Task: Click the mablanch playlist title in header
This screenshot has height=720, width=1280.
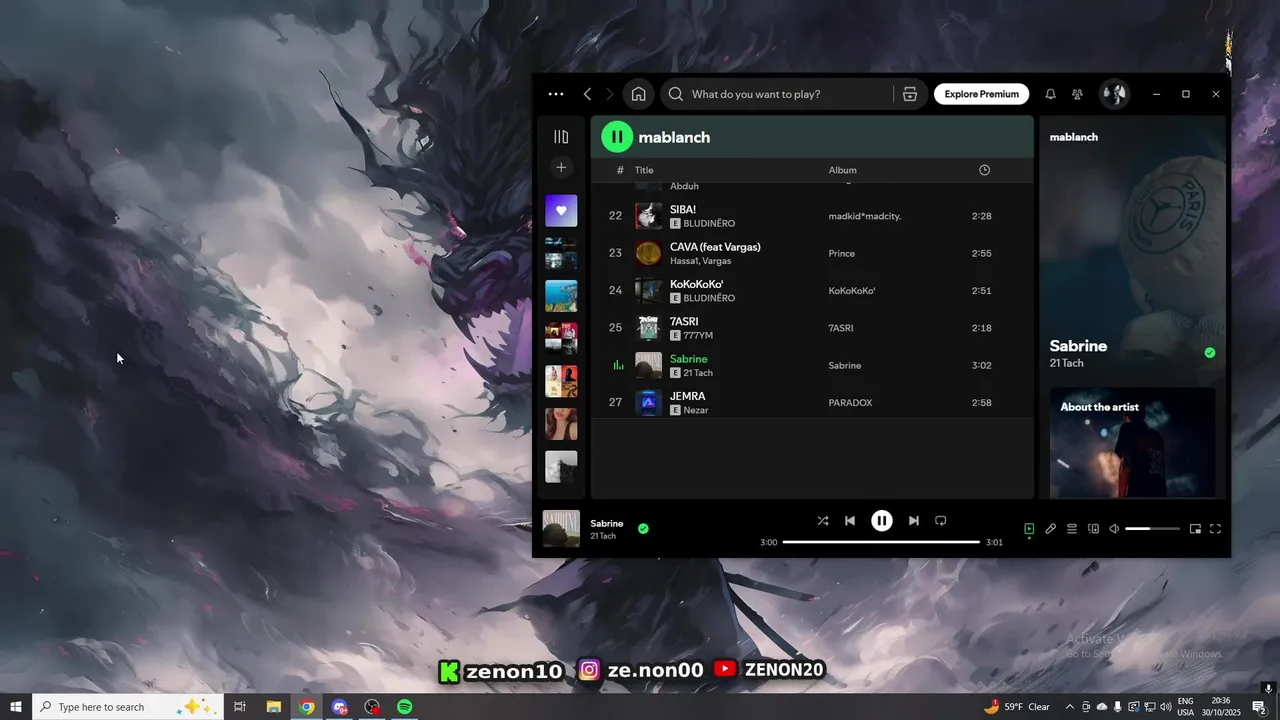Action: point(674,137)
